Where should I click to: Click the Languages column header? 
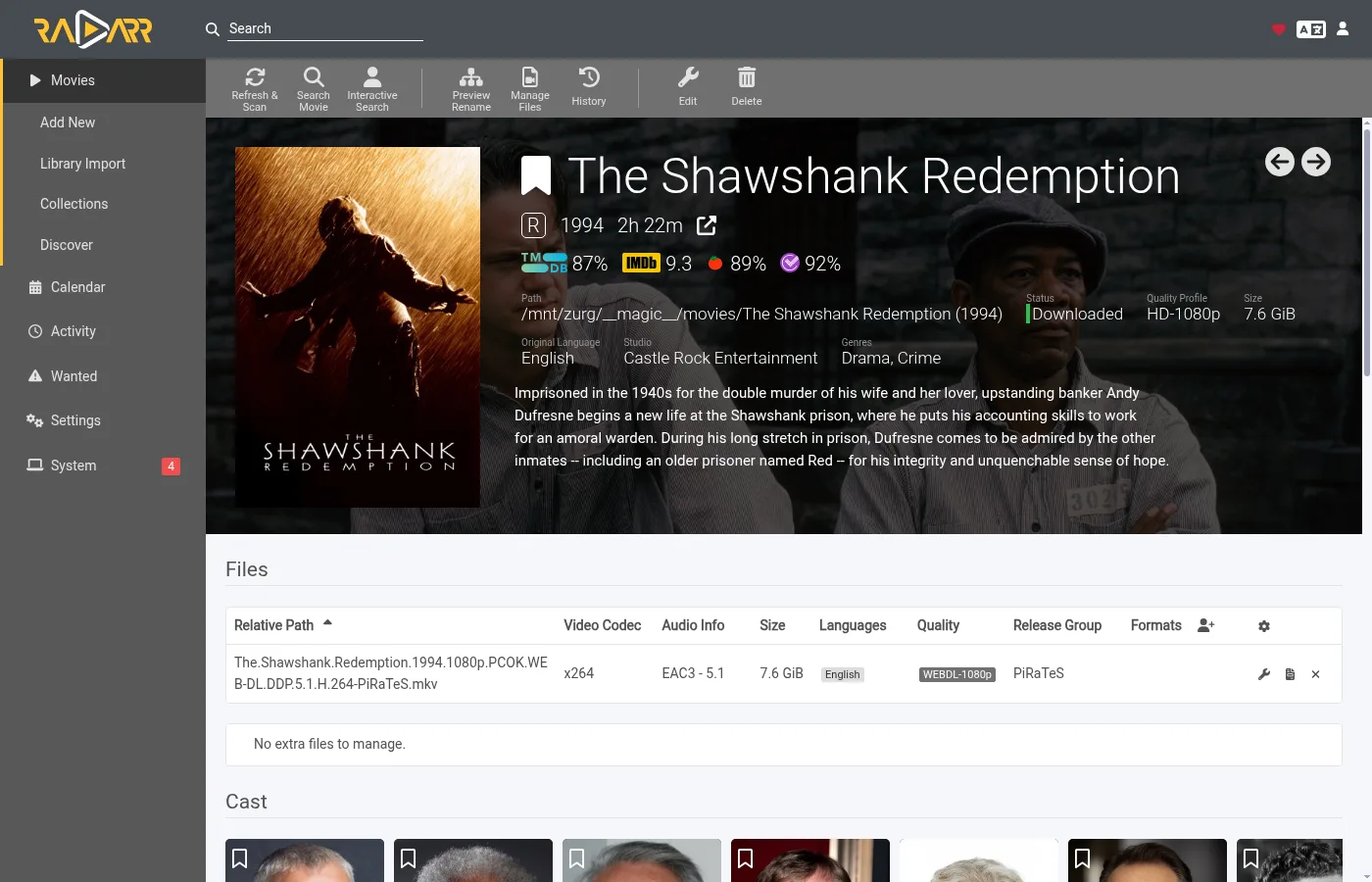pyautogui.click(x=853, y=625)
